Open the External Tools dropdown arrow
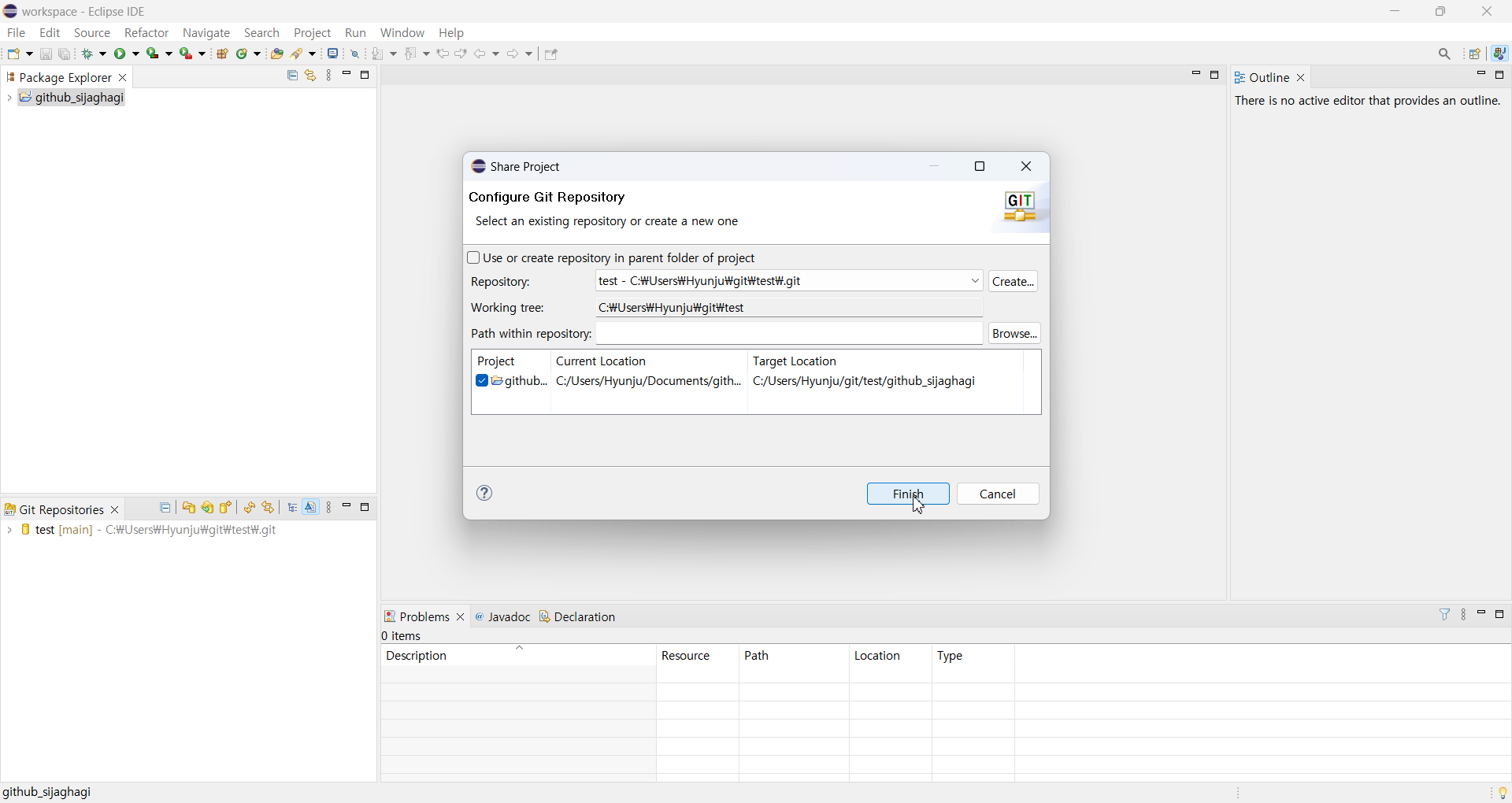The height and width of the screenshot is (803, 1512). pos(202,54)
